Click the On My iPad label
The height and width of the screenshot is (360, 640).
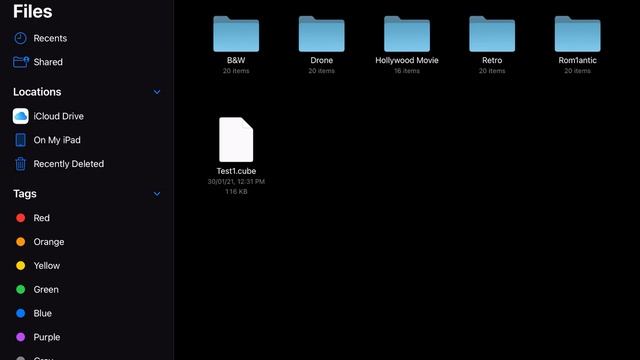click(x=57, y=140)
